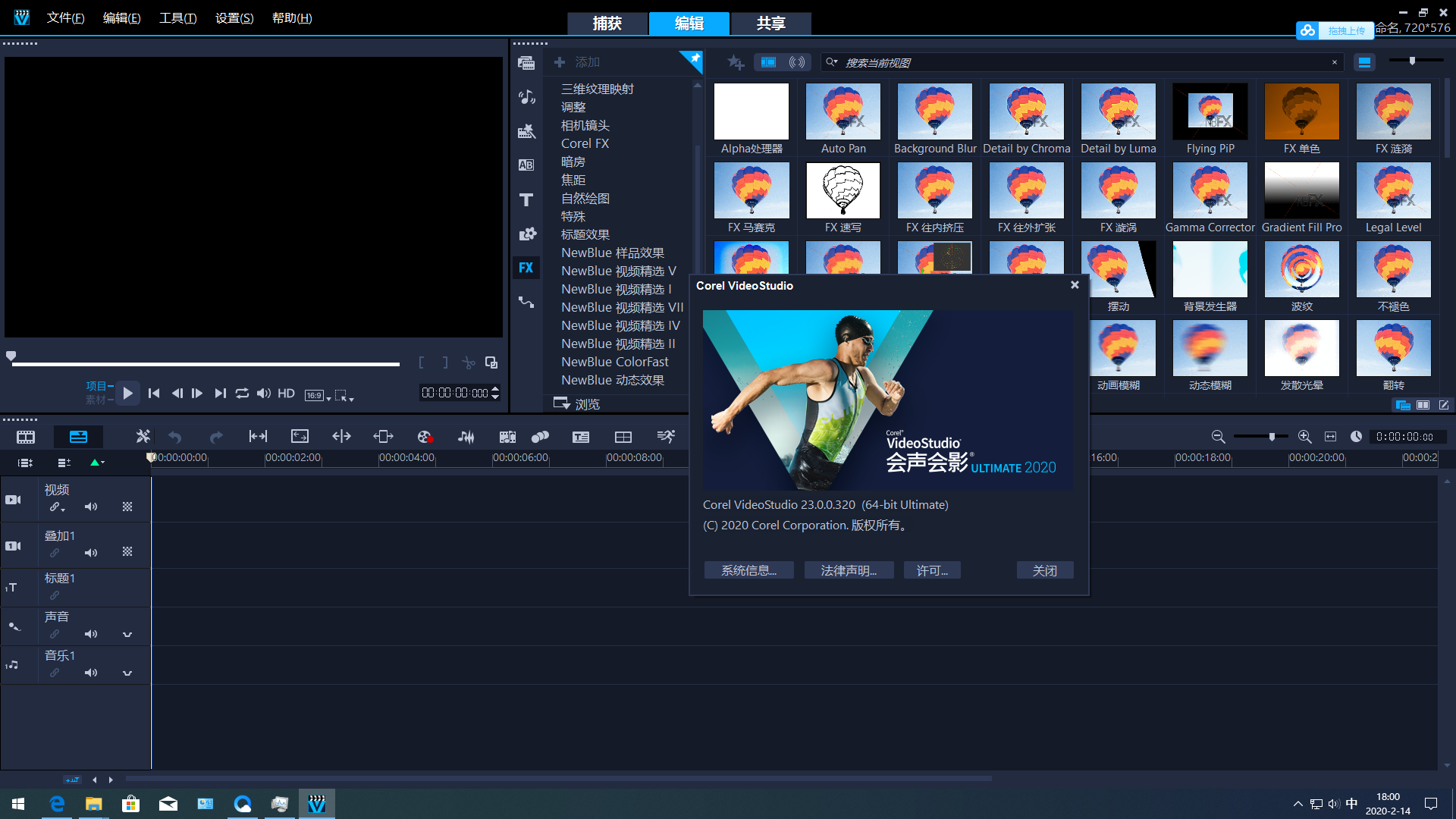
Task: Click the 浏览 browse button
Action: coord(578,404)
